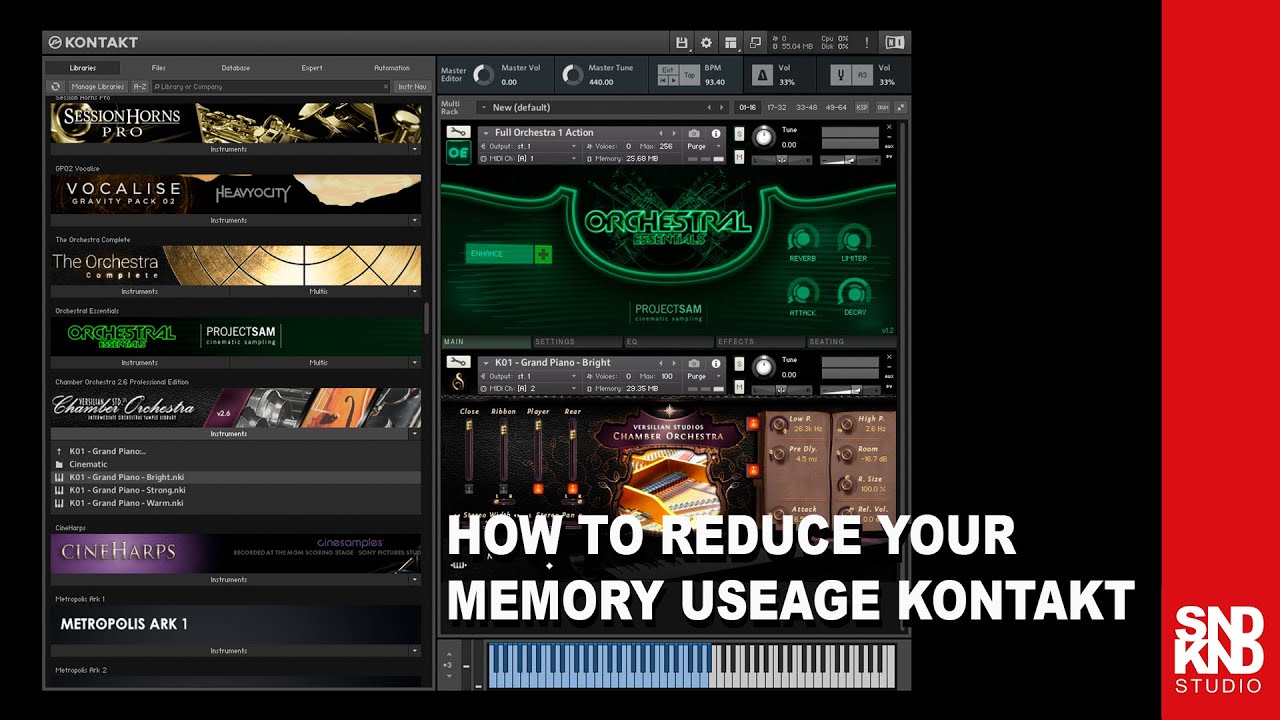
Task: Clear the library search field
Action: tap(386, 87)
